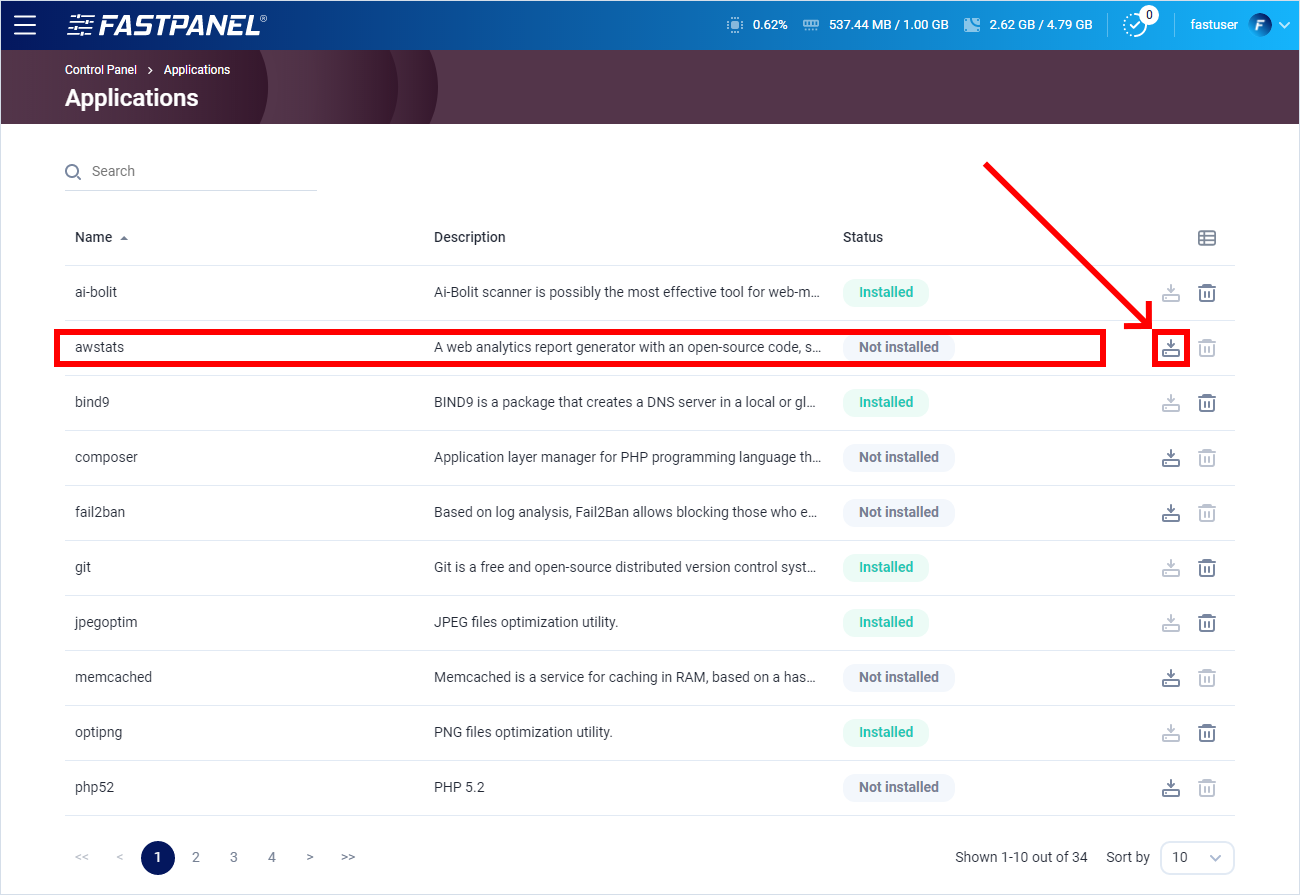Check the CPU usage indicator icon
The width and height of the screenshot is (1300, 895).
(735, 25)
